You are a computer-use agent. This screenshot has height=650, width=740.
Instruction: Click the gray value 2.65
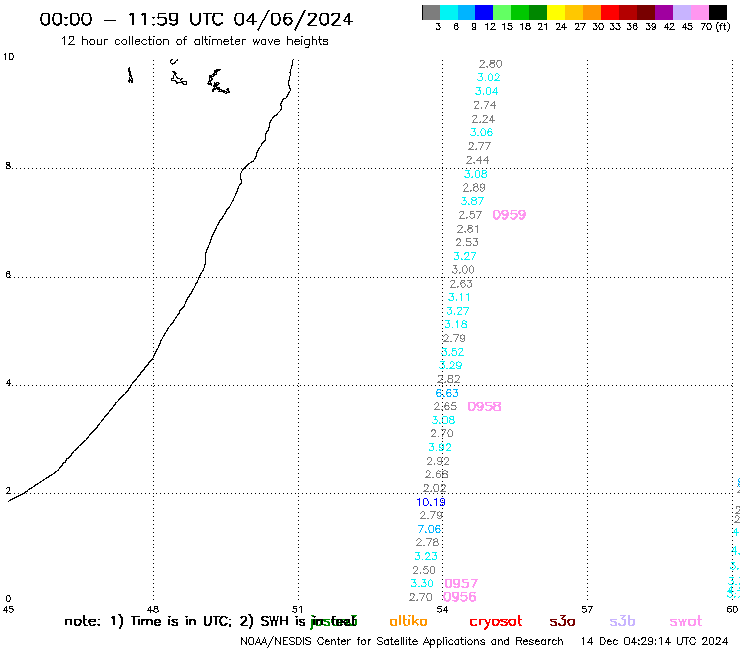point(446,406)
